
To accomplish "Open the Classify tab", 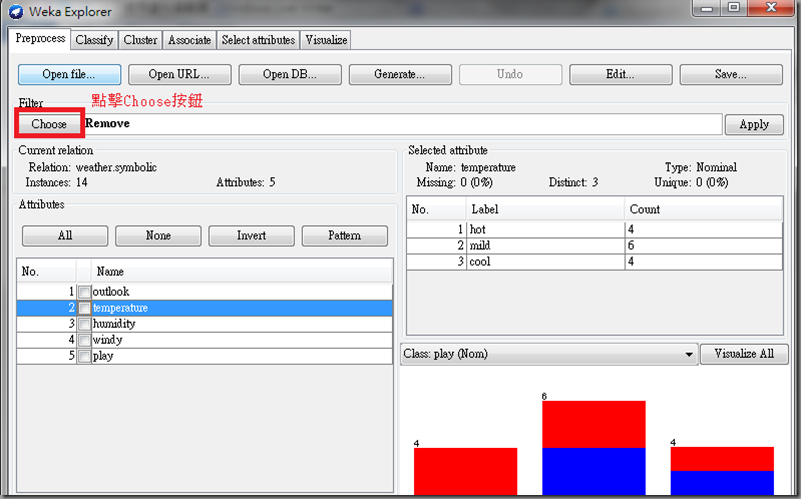I will click(95, 40).
